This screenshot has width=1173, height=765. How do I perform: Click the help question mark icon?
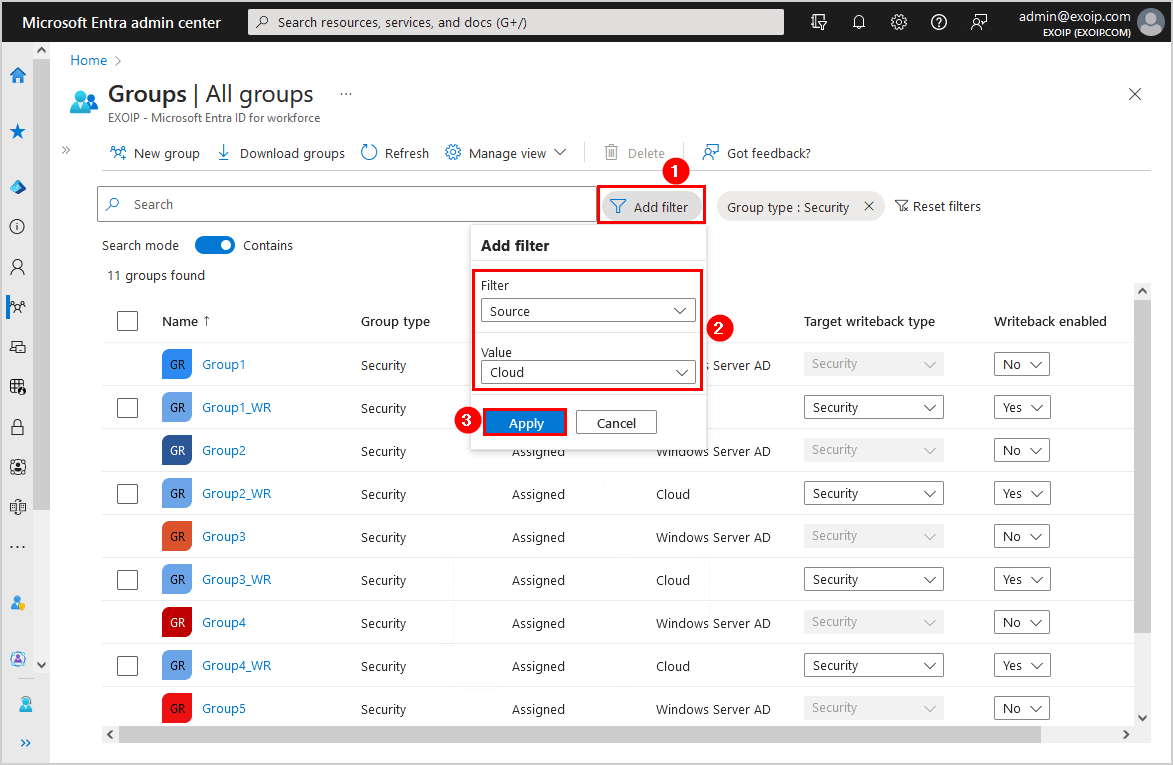(x=938, y=22)
